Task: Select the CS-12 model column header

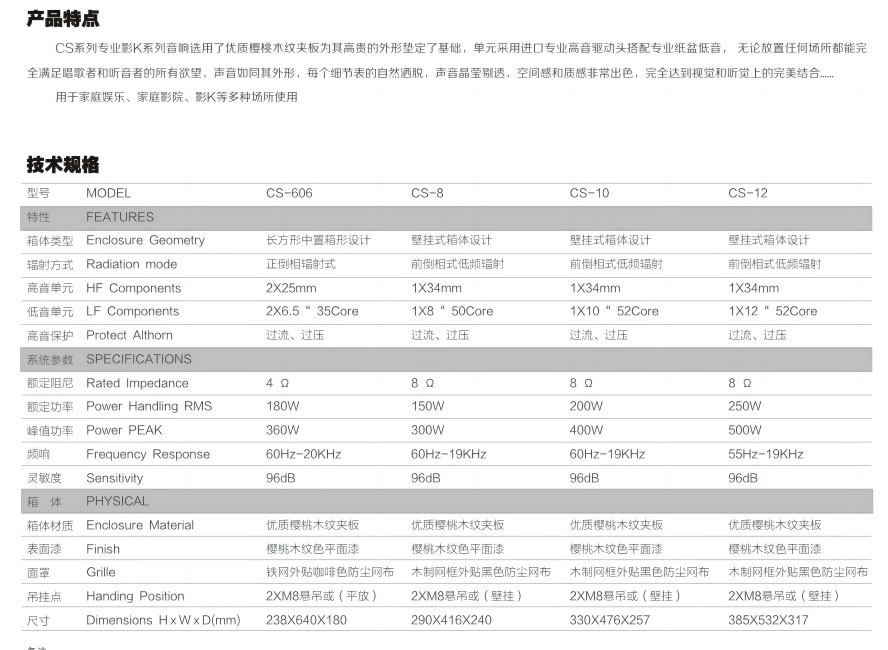Action: coord(748,193)
